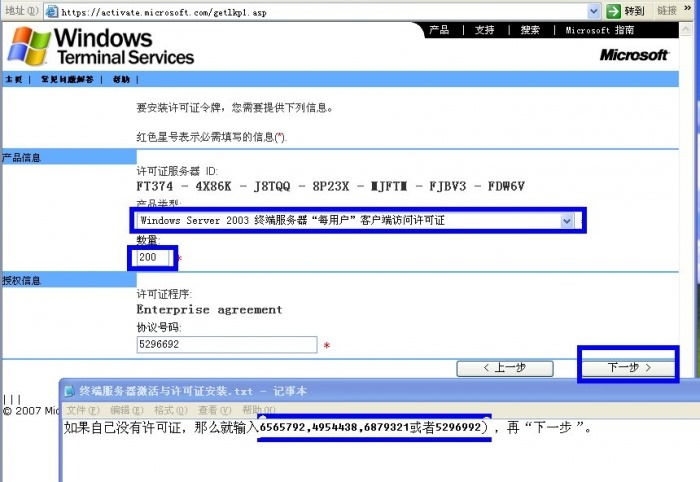The height and width of the screenshot is (482, 700).
Task: Click the Notepad title bar icon
Action: [x=69, y=391]
